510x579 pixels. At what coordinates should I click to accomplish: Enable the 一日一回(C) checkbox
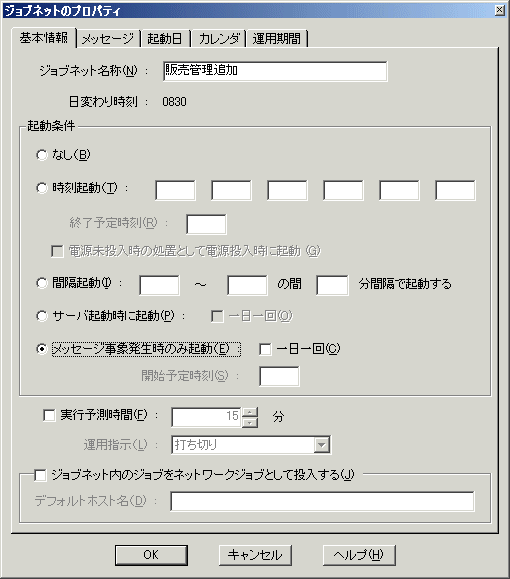(265, 349)
